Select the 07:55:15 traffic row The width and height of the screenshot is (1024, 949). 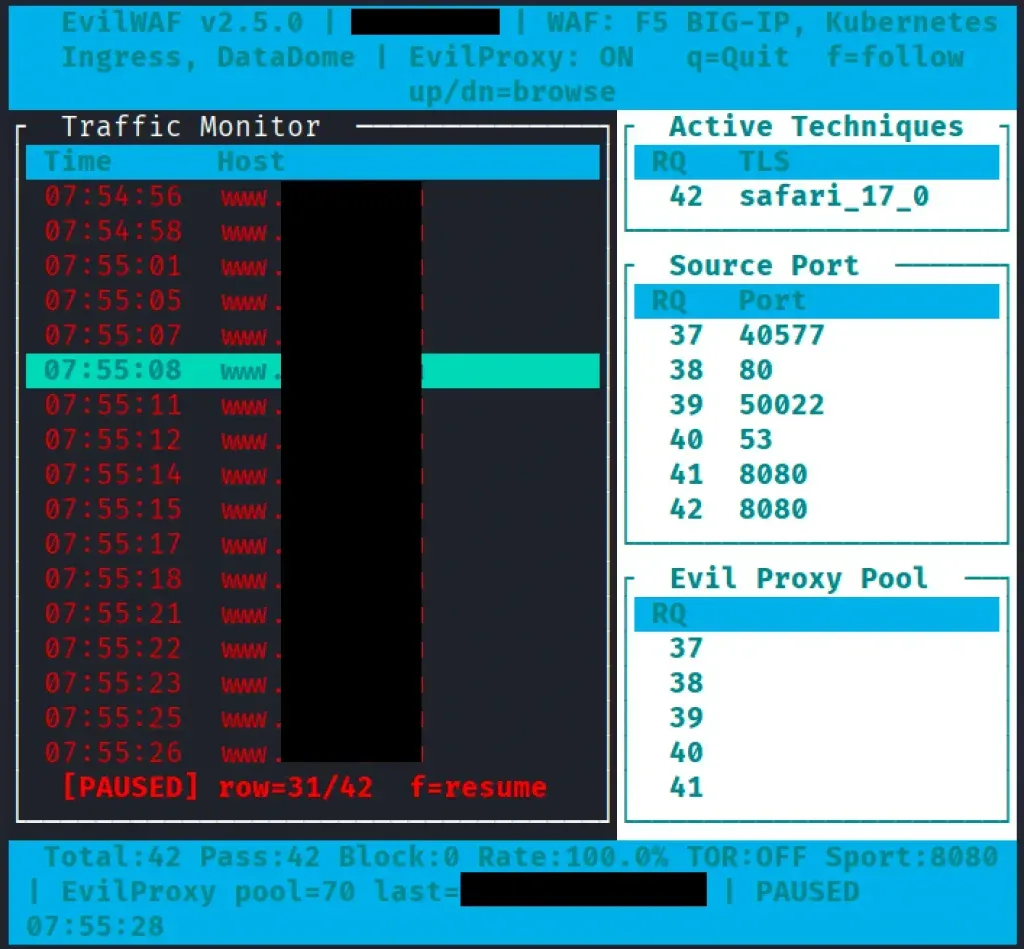tap(312, 509)
